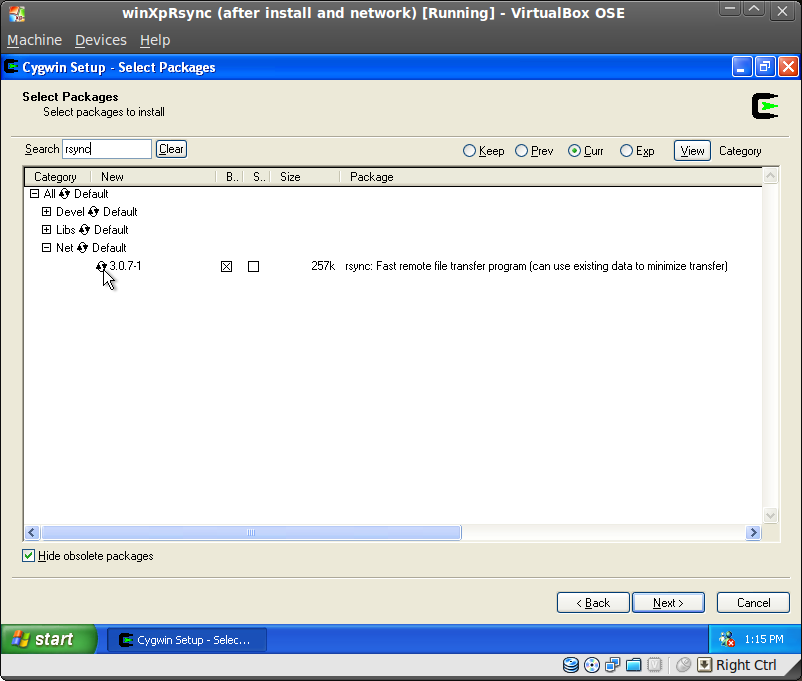
Task: Click the Cygwin logo in the dialog header
Action: click(763, 105)
